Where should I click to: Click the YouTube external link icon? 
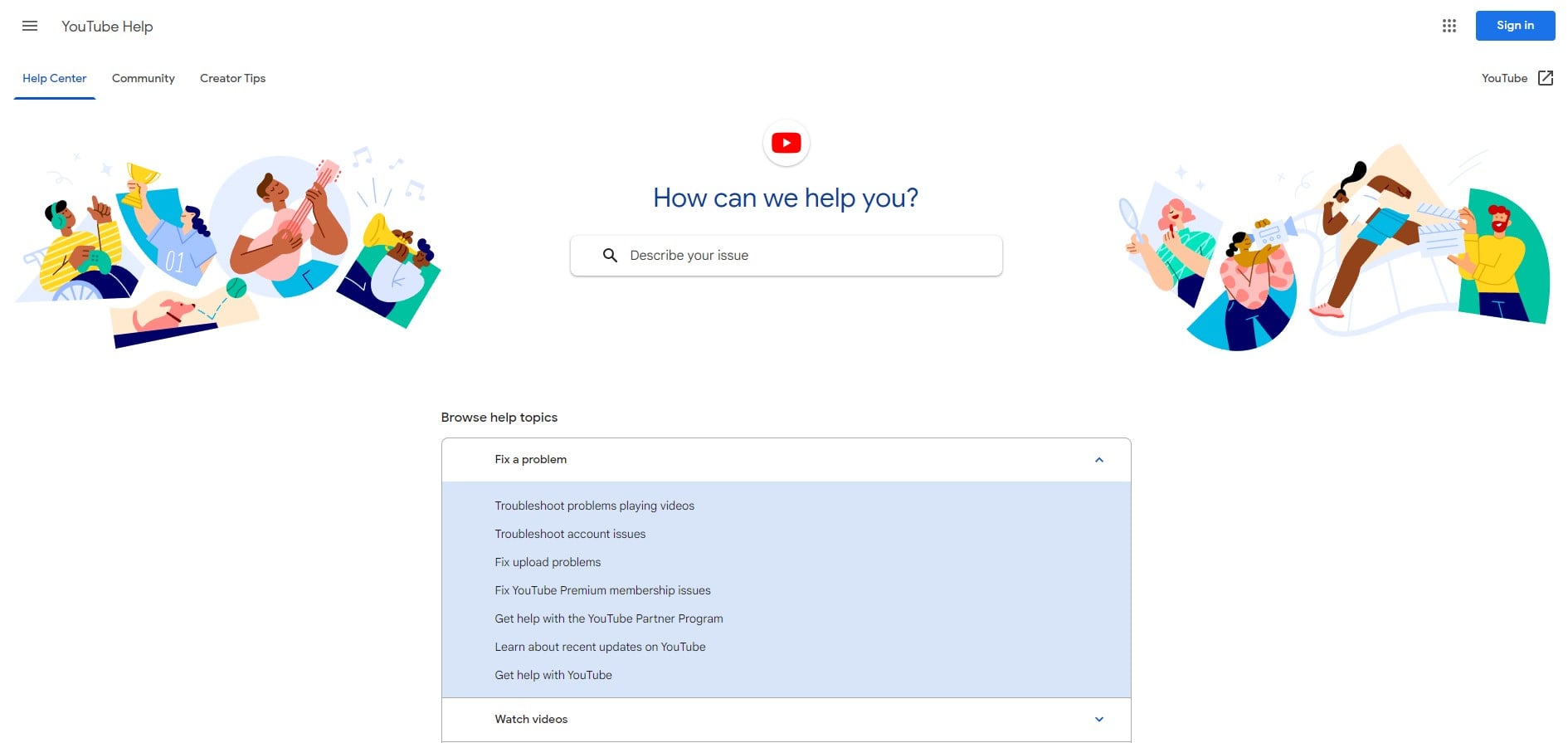click(1546, 78)
